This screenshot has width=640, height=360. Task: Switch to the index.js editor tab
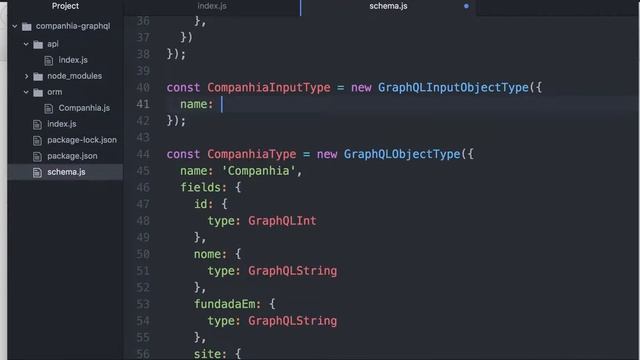212,6
